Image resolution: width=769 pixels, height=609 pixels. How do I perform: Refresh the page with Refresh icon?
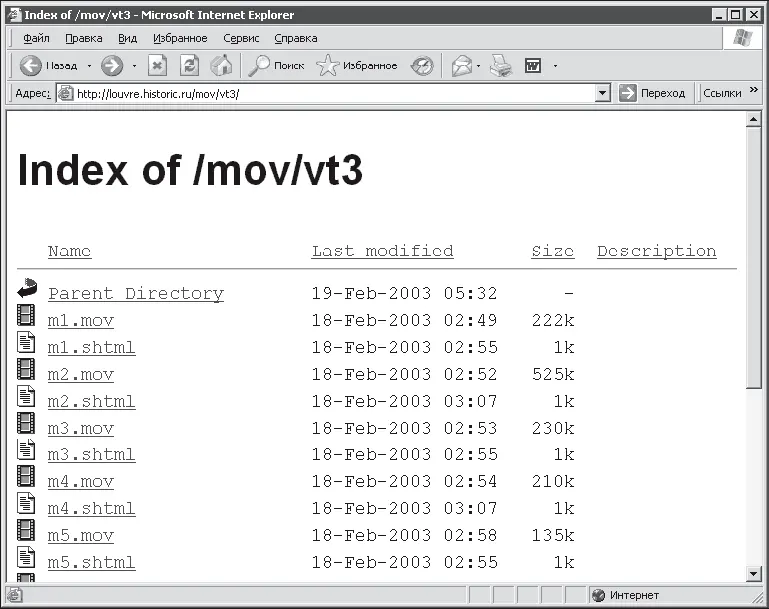coord(189,65)
